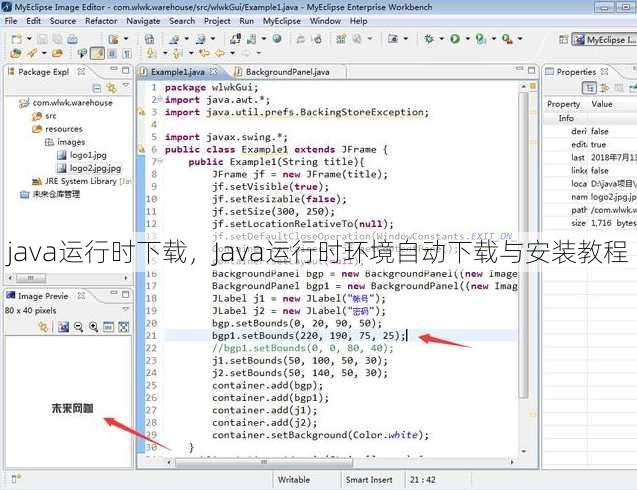Screen dimensions: 637x490
Task: Open Package Explorer view menu triangle
Action: pyautogui.click(x=126, y=85)
